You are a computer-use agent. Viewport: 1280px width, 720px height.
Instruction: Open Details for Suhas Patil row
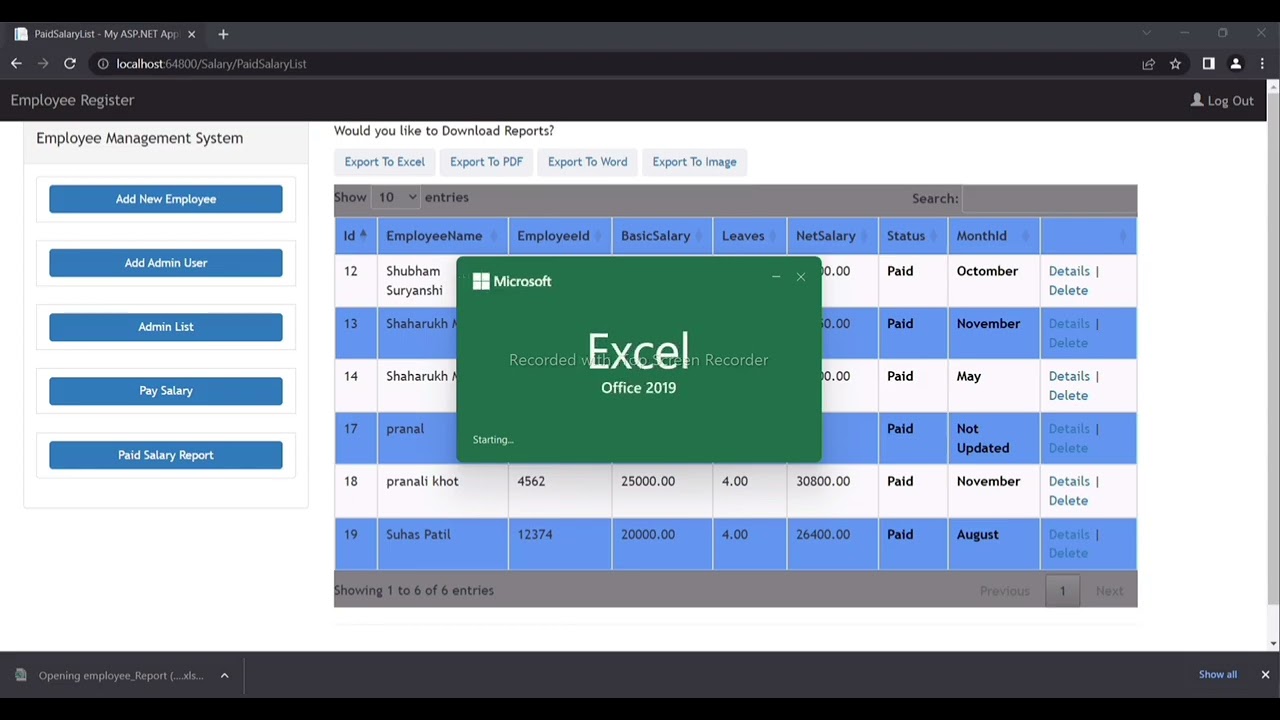pyautogui.click(x=1069, y=534)
